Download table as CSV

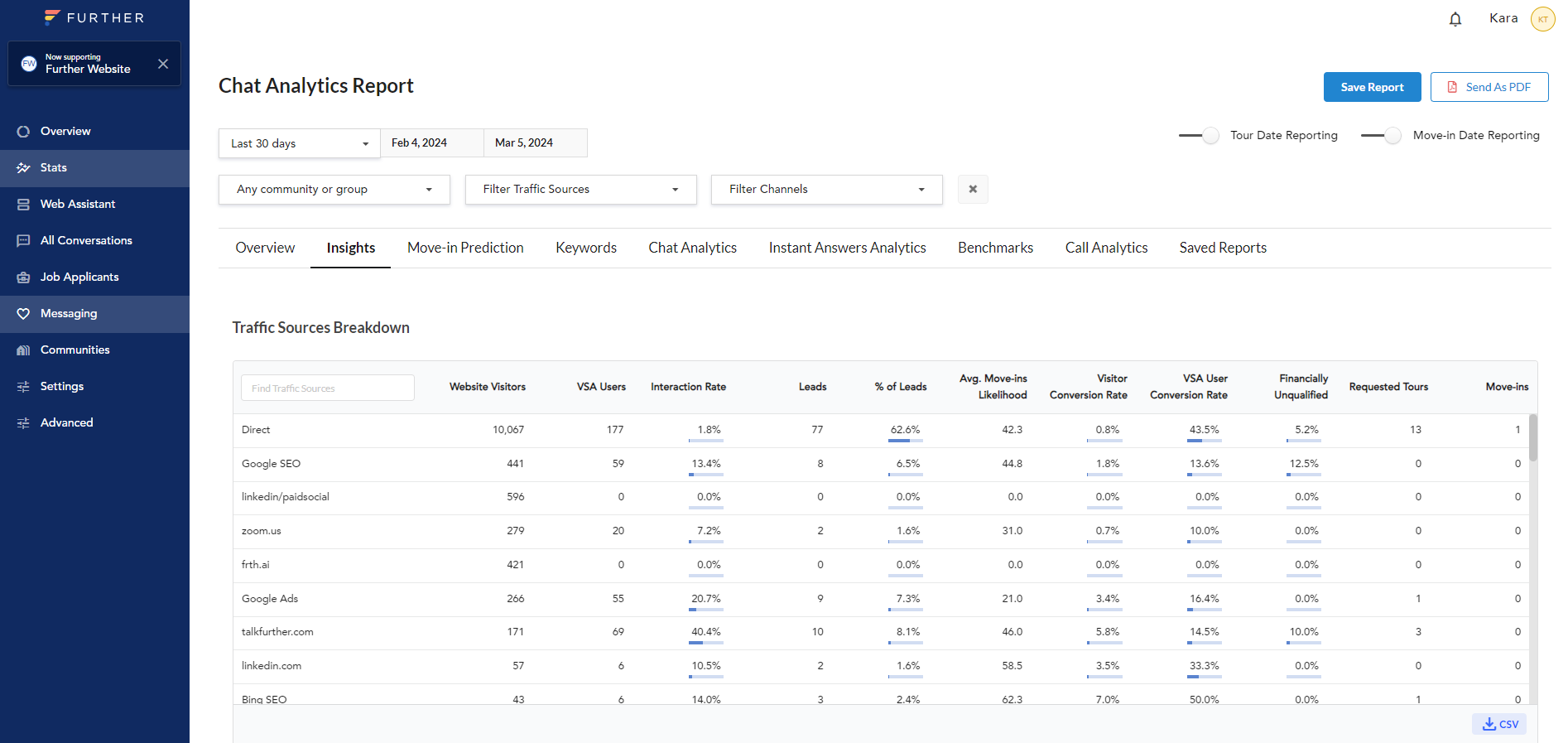tap(1499, 724)
